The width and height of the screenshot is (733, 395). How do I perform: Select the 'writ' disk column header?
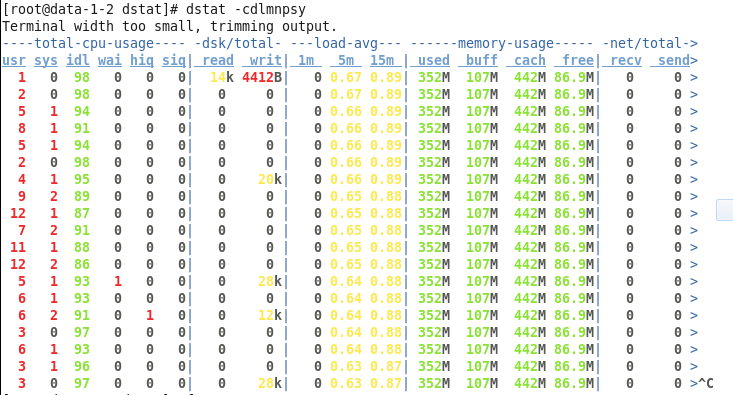tap(262, 60)
